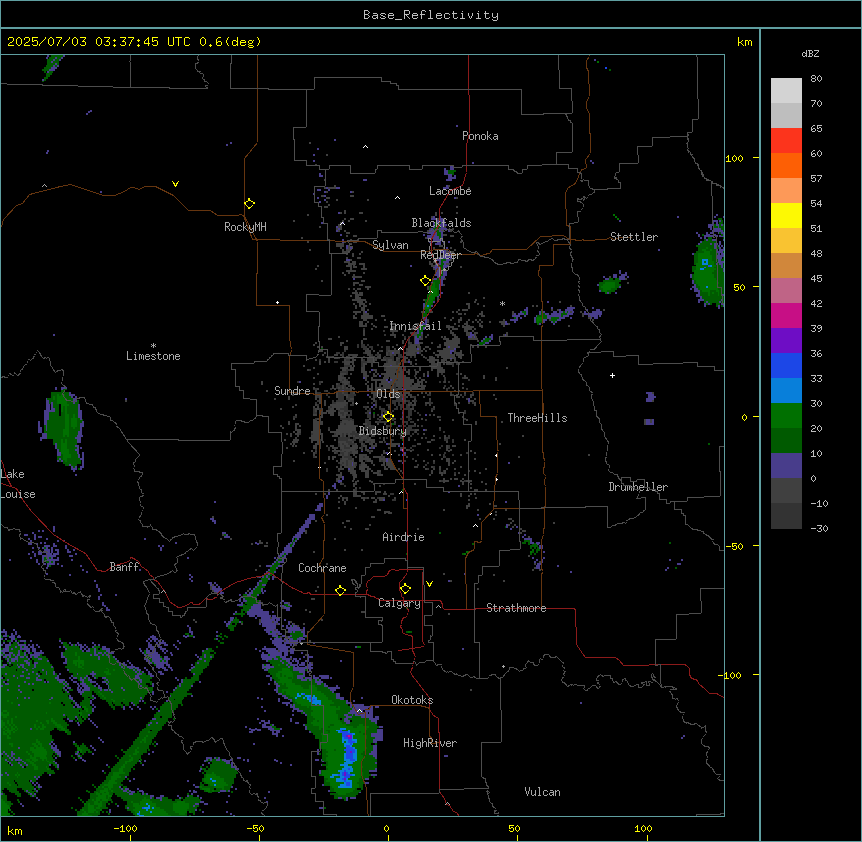Click the Sundre town label
The image size is (862, 842).
point(292,391)
